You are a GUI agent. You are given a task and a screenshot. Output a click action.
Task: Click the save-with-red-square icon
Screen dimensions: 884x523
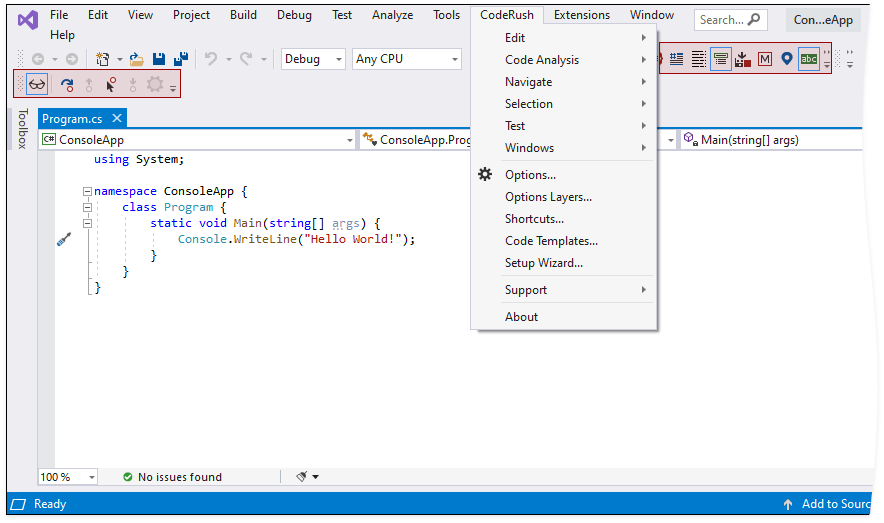pyautogui.click(x=743, y=59)
